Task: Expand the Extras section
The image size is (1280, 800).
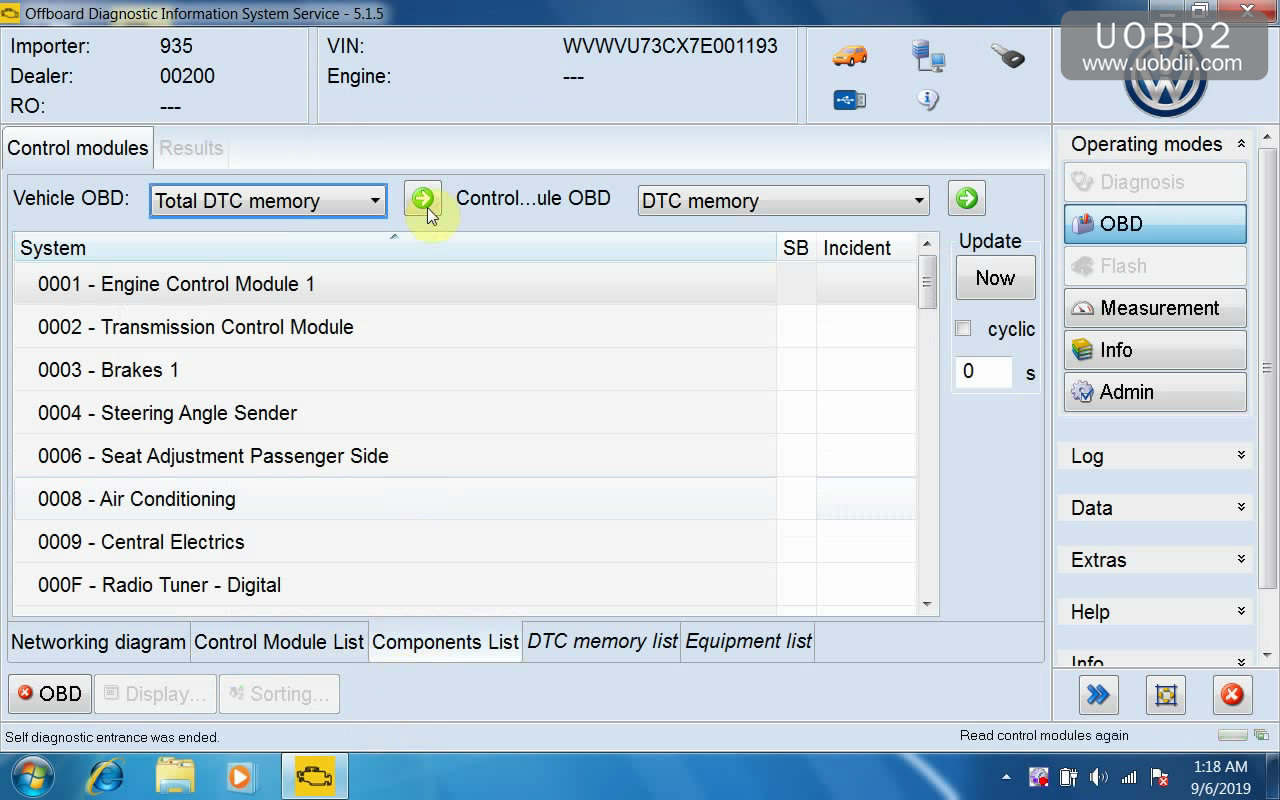Action: 1155,560
